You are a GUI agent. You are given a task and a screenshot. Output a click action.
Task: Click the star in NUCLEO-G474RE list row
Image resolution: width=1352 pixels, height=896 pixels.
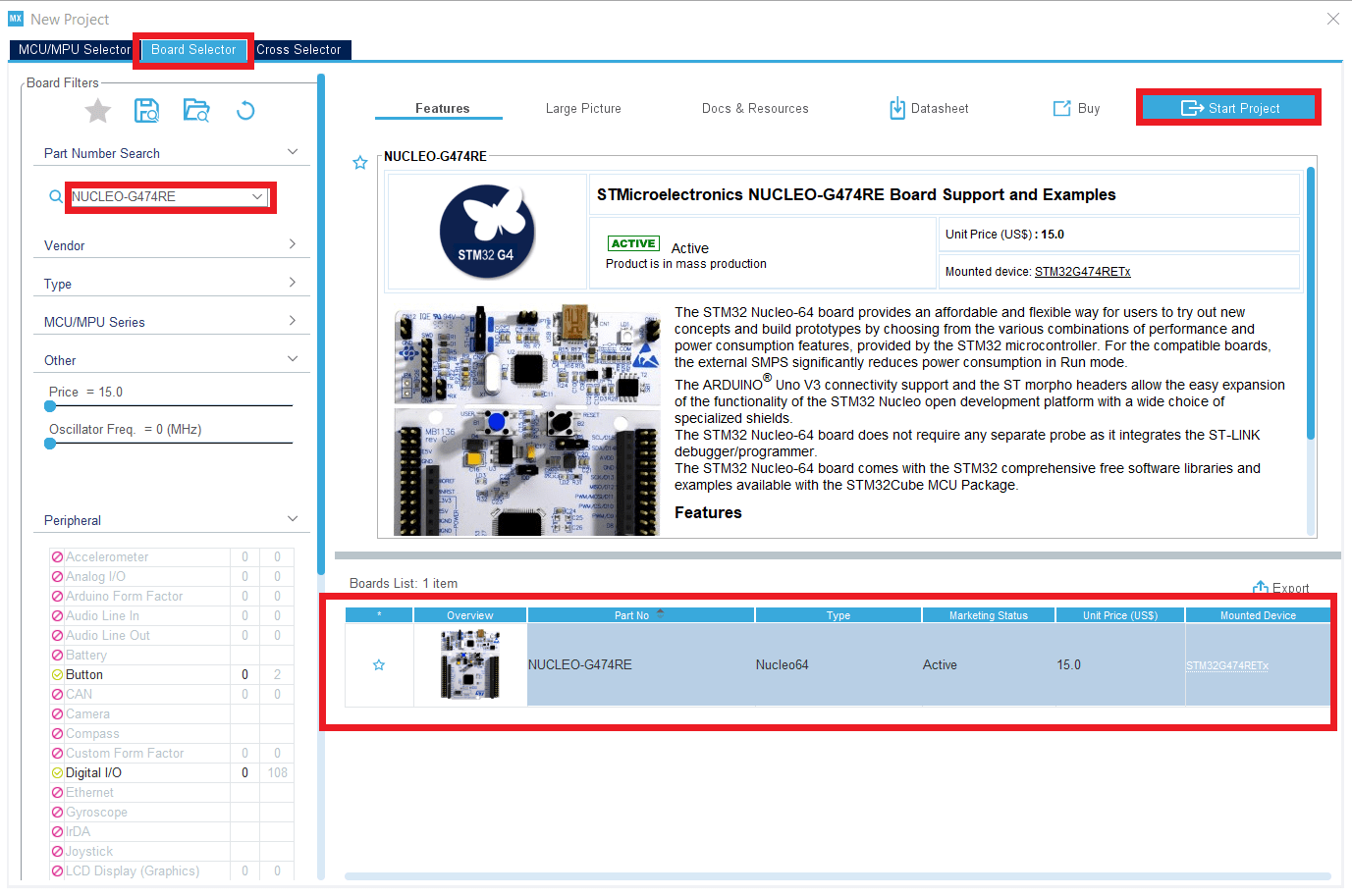(x=379, y=665)
